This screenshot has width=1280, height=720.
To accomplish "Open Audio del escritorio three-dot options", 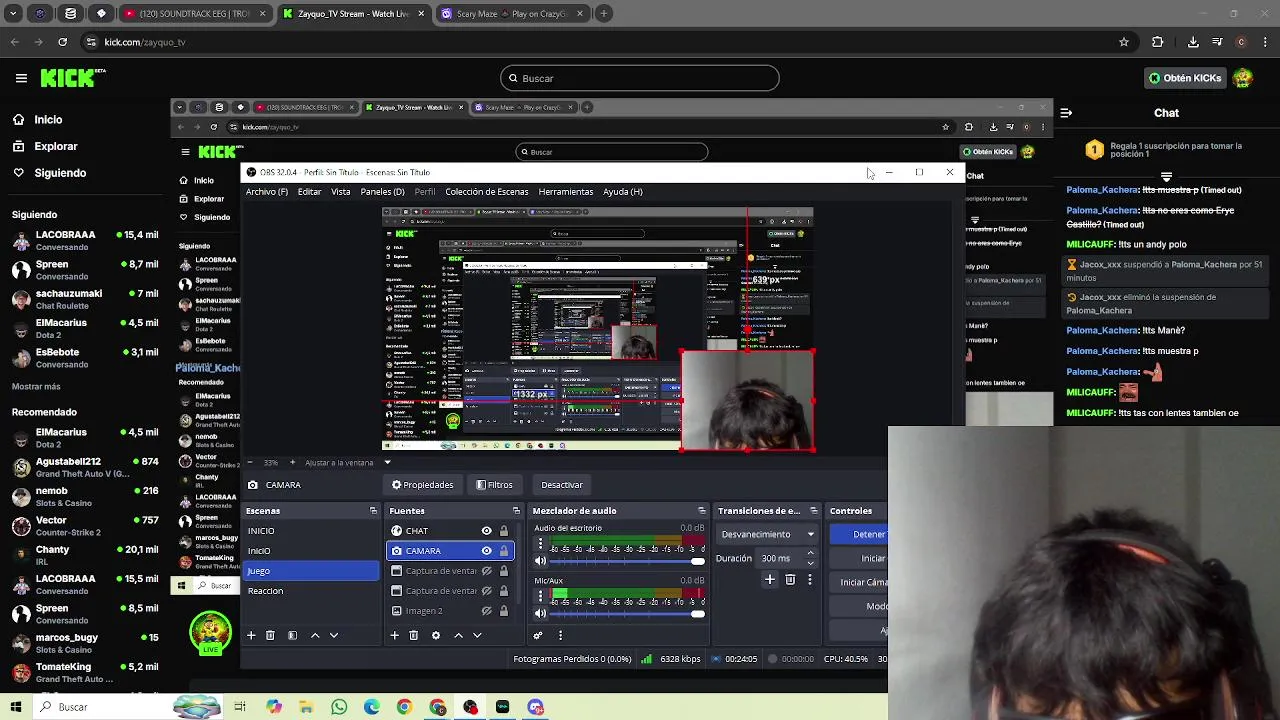I will (541, 544).
